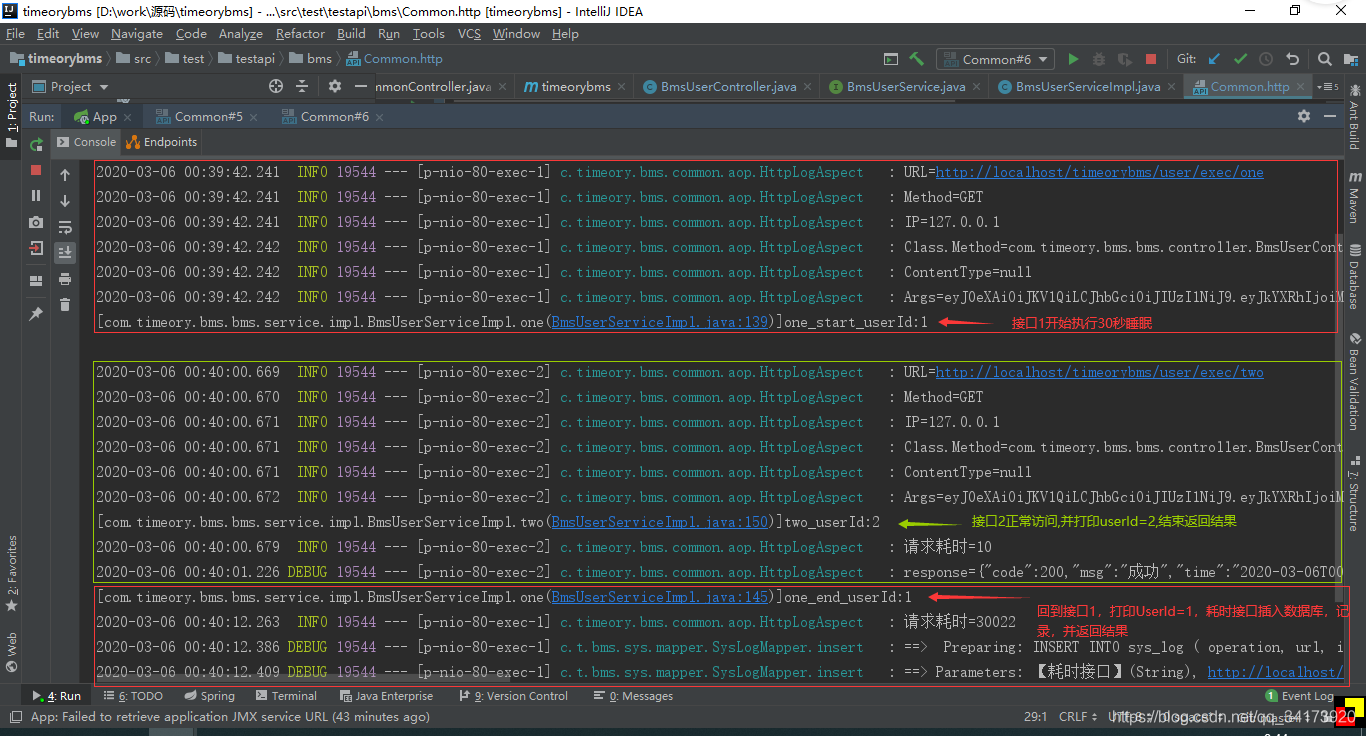The width and height of the screenshot is (1366, 736).
Task: Go down the stack trace with down arrow
Action: (65, 200)
